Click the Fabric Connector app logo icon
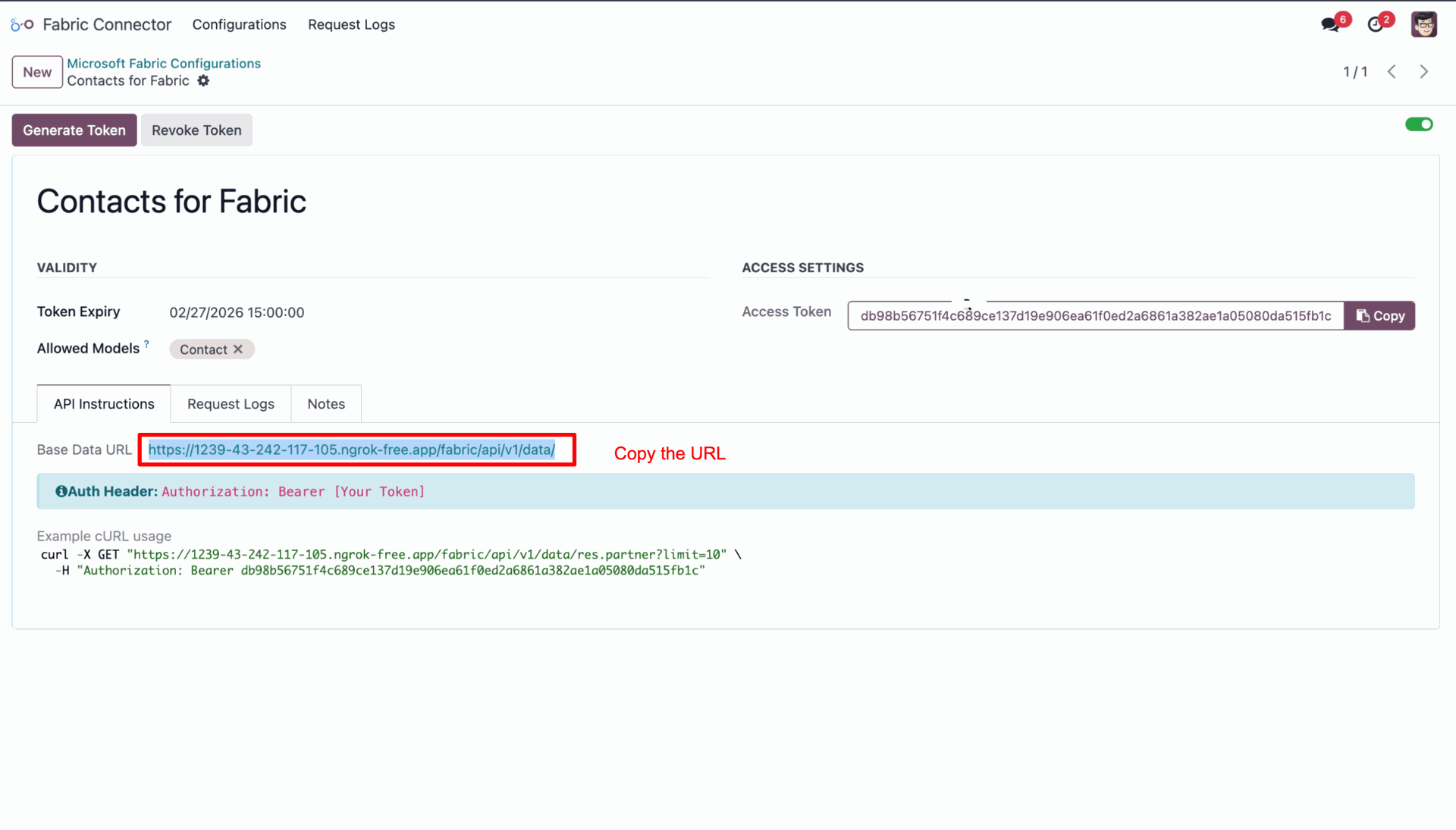 [x=22, y=24]
